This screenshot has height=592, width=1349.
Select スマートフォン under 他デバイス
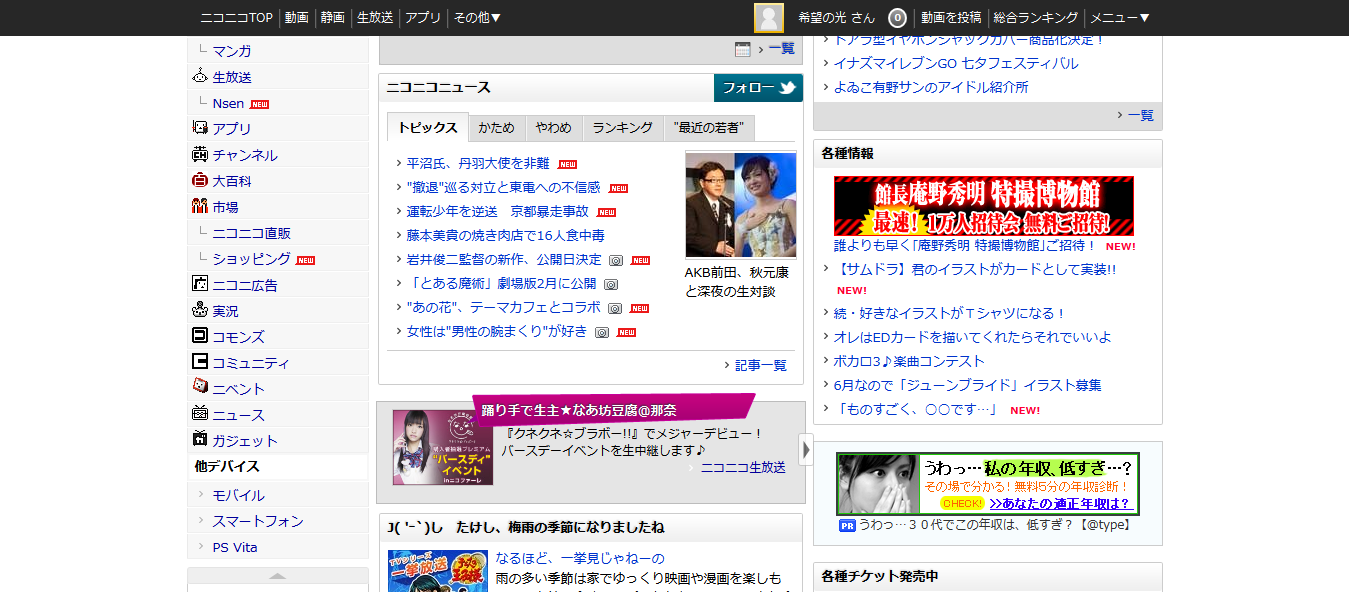(258, 521)
